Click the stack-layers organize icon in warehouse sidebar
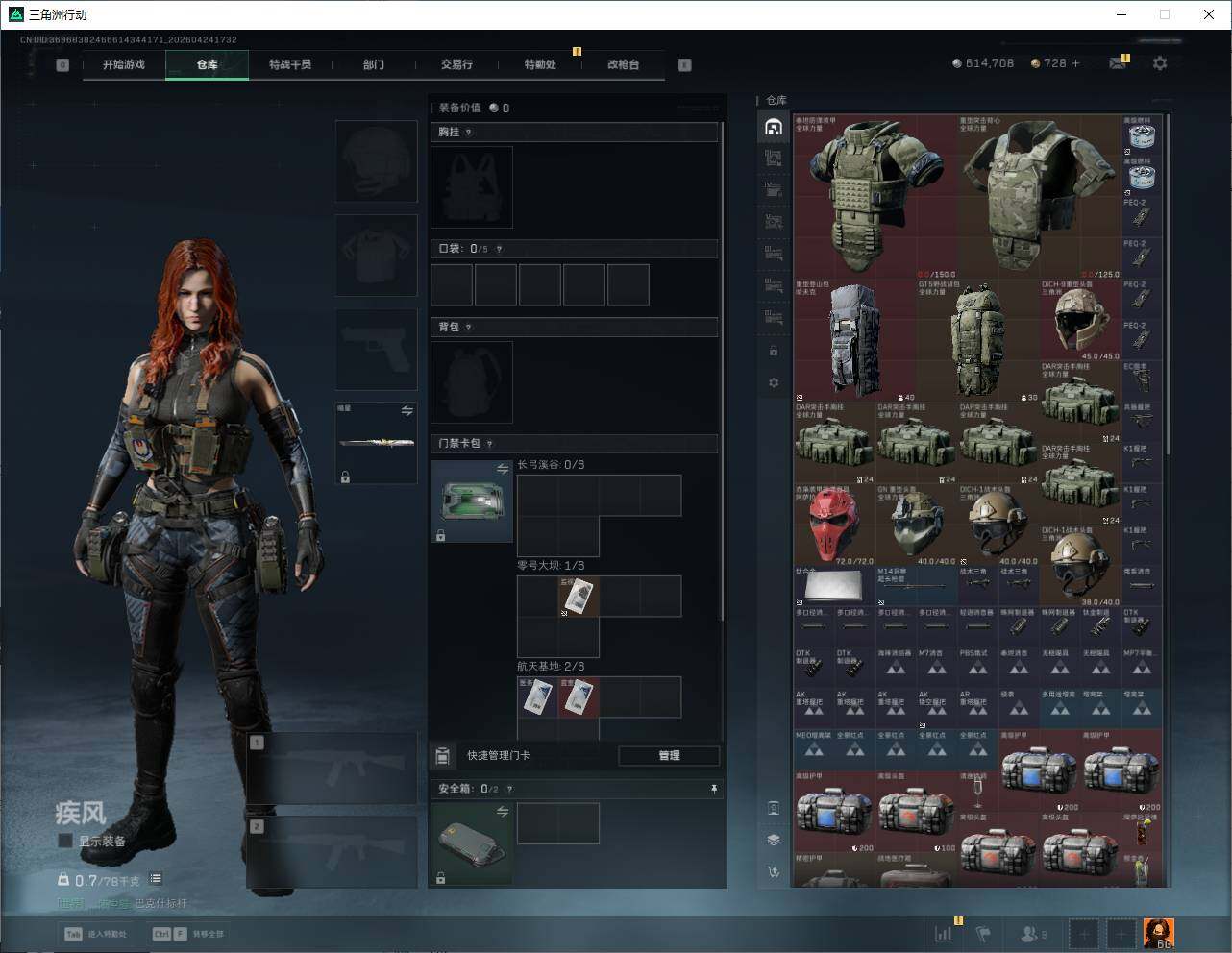The image size is (1232, 953). [774, 839]
